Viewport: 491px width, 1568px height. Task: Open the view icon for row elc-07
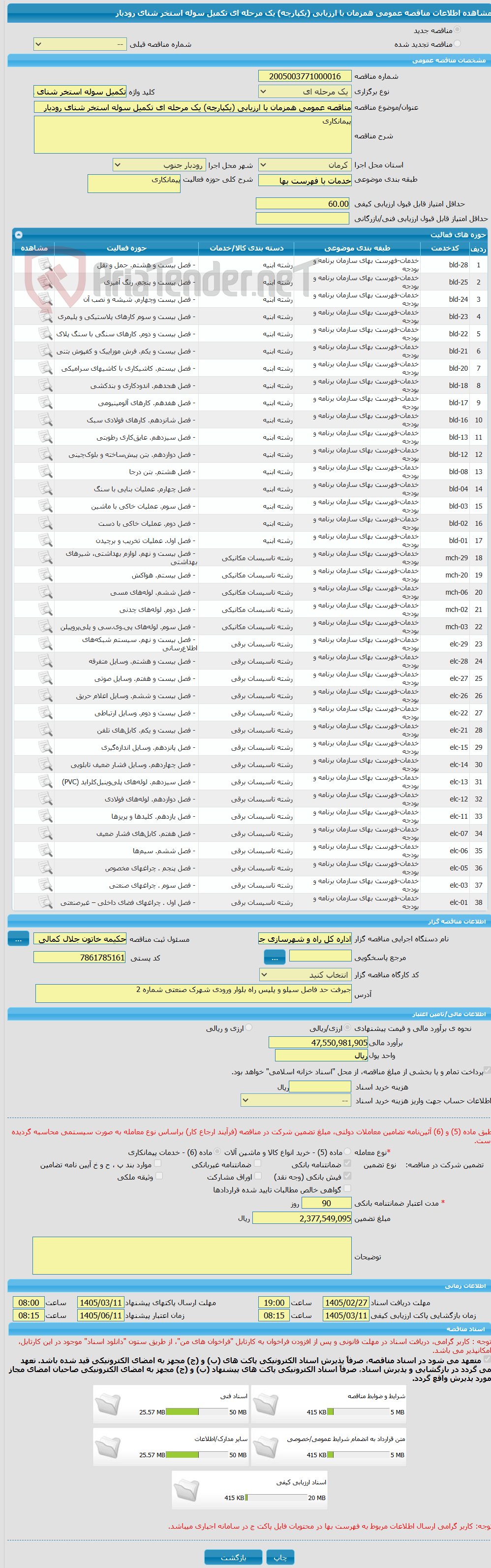[x=45, y=833]
